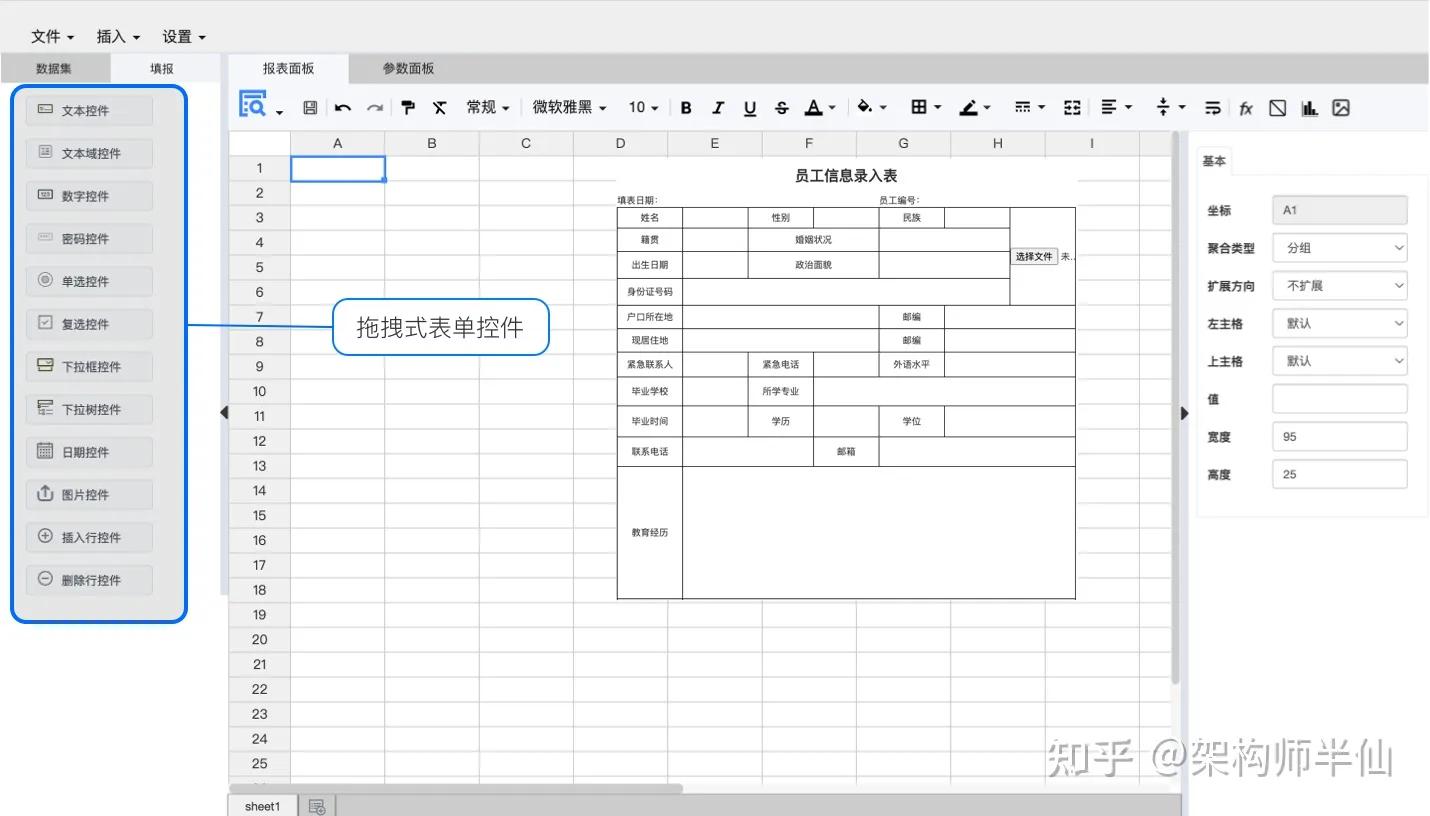1430x816 pixels.
Task: Click the insert image icon
Action: tap(1341, 107)
